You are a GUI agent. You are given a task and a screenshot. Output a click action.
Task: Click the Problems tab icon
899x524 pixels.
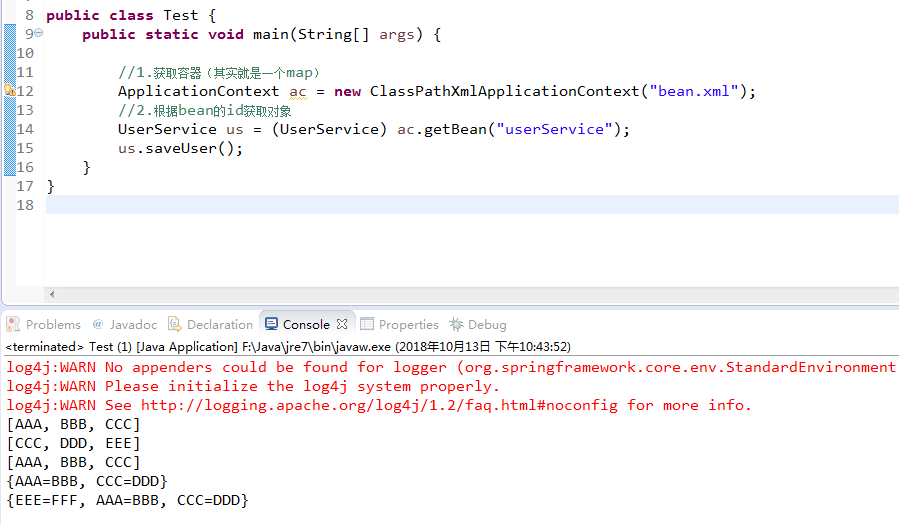(x=13, y=324)
